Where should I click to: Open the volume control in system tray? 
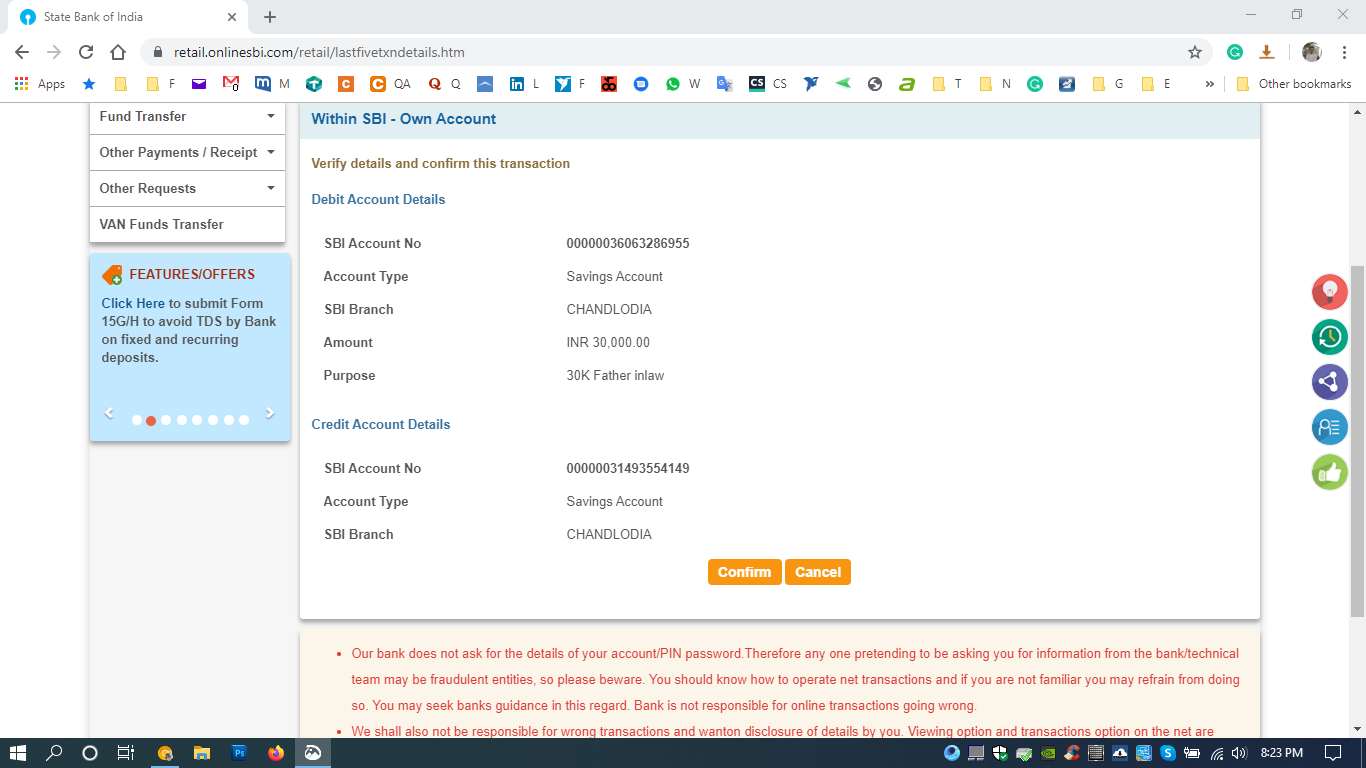1239,753
